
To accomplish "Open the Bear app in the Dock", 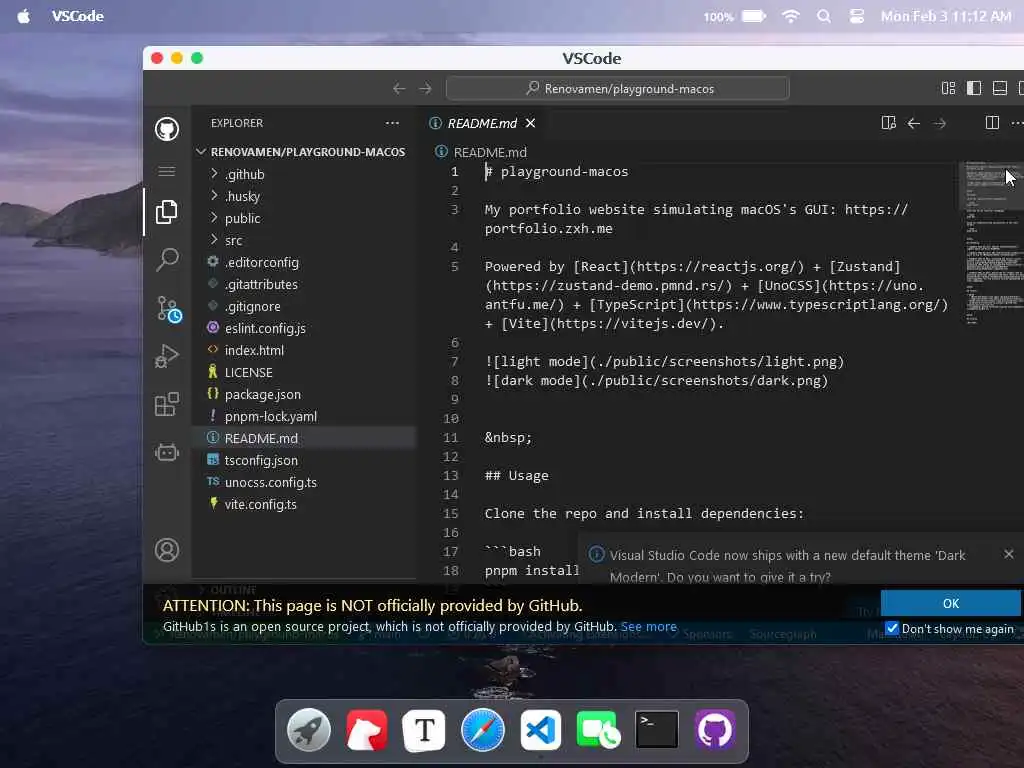I will point(366,730).
